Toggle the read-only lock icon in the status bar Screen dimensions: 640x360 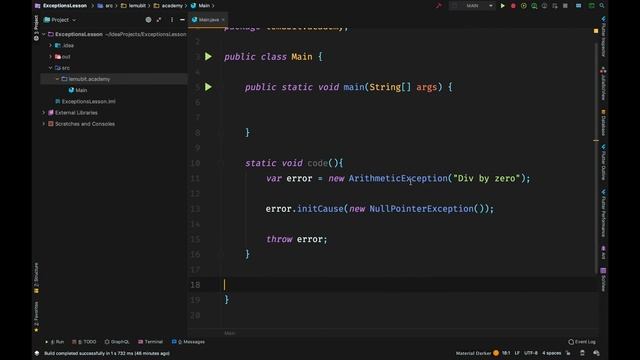568,353
